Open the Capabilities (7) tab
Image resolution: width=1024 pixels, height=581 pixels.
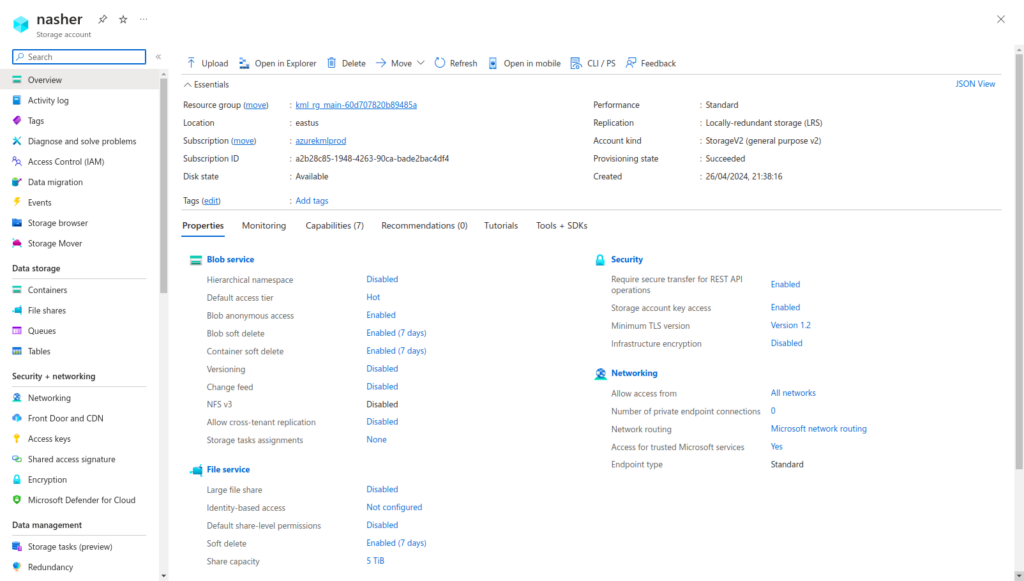tap(334, 226)
